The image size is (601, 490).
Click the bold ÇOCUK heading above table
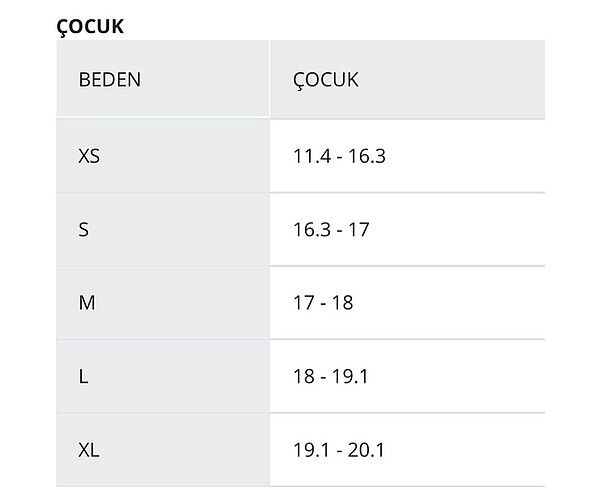point(90,26)
